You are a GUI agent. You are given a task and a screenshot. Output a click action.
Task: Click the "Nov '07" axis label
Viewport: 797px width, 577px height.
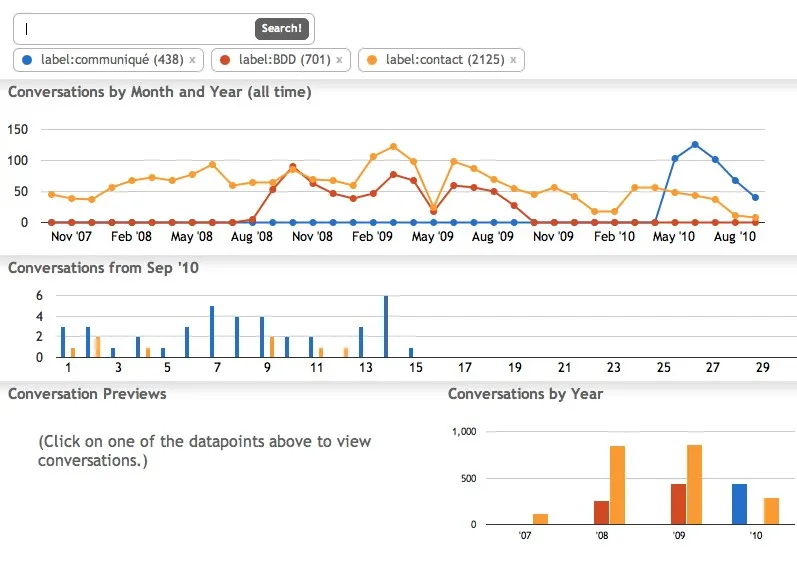(71, 236)
